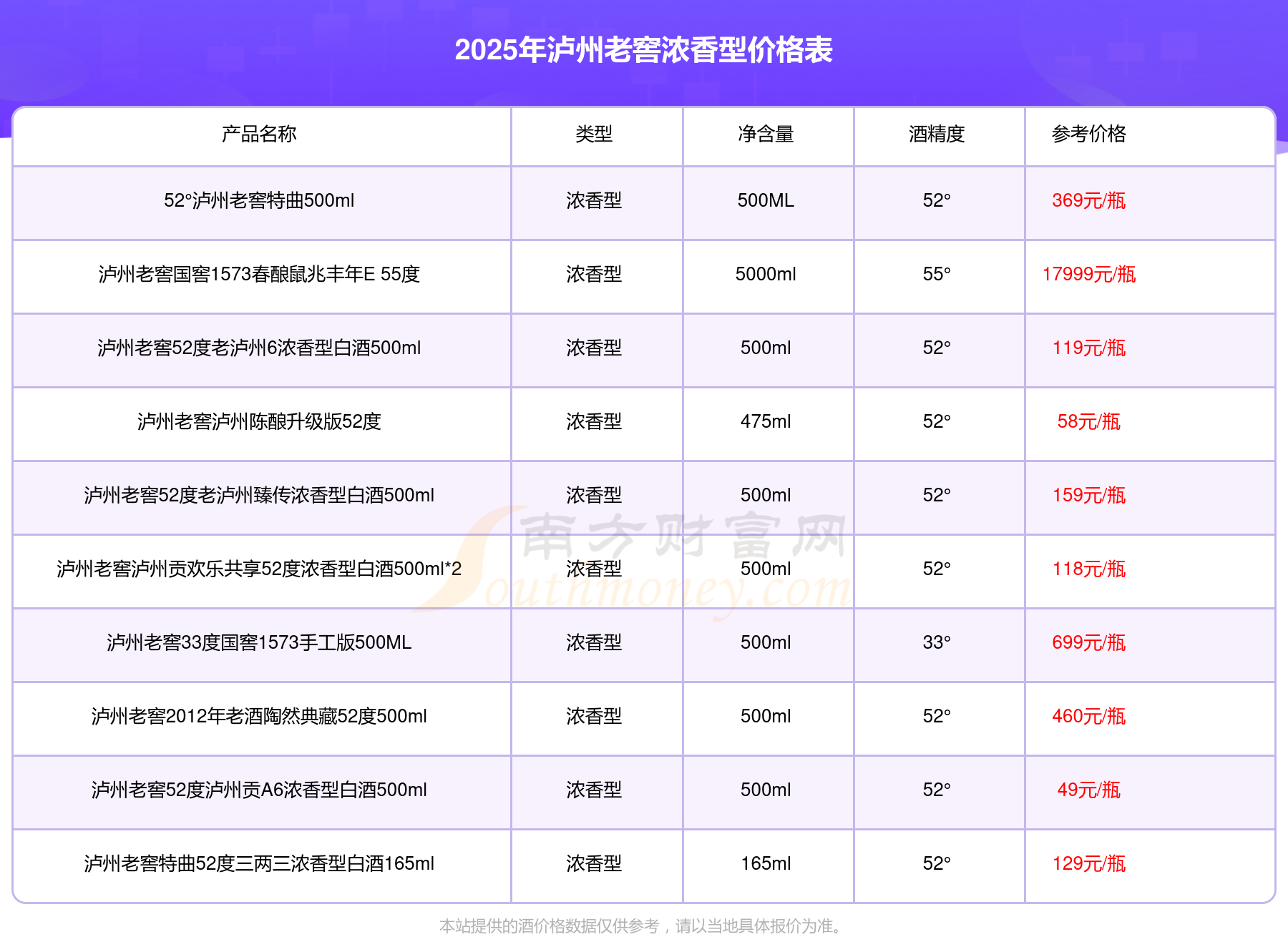Select the price 460元/瓶
The height and width of the screenshot is (937, 1288).
(1089, 716)
